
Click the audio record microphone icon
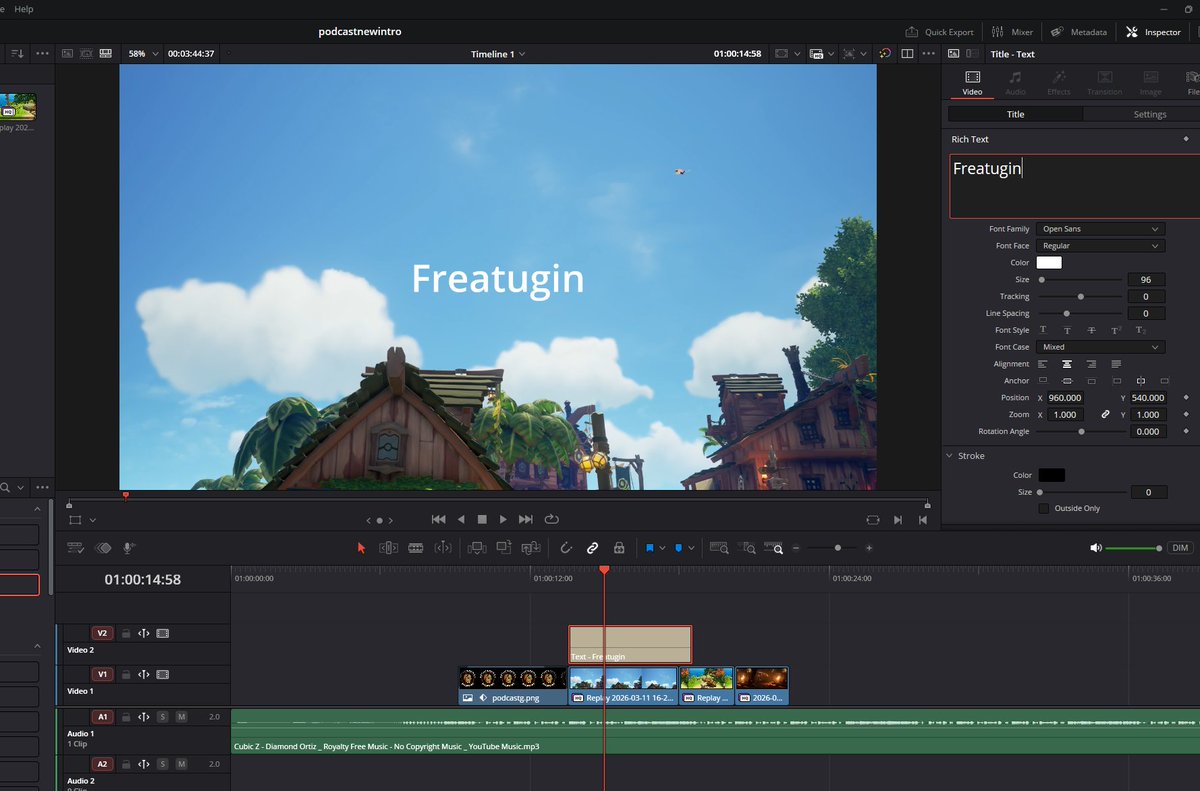click(128, 548)
